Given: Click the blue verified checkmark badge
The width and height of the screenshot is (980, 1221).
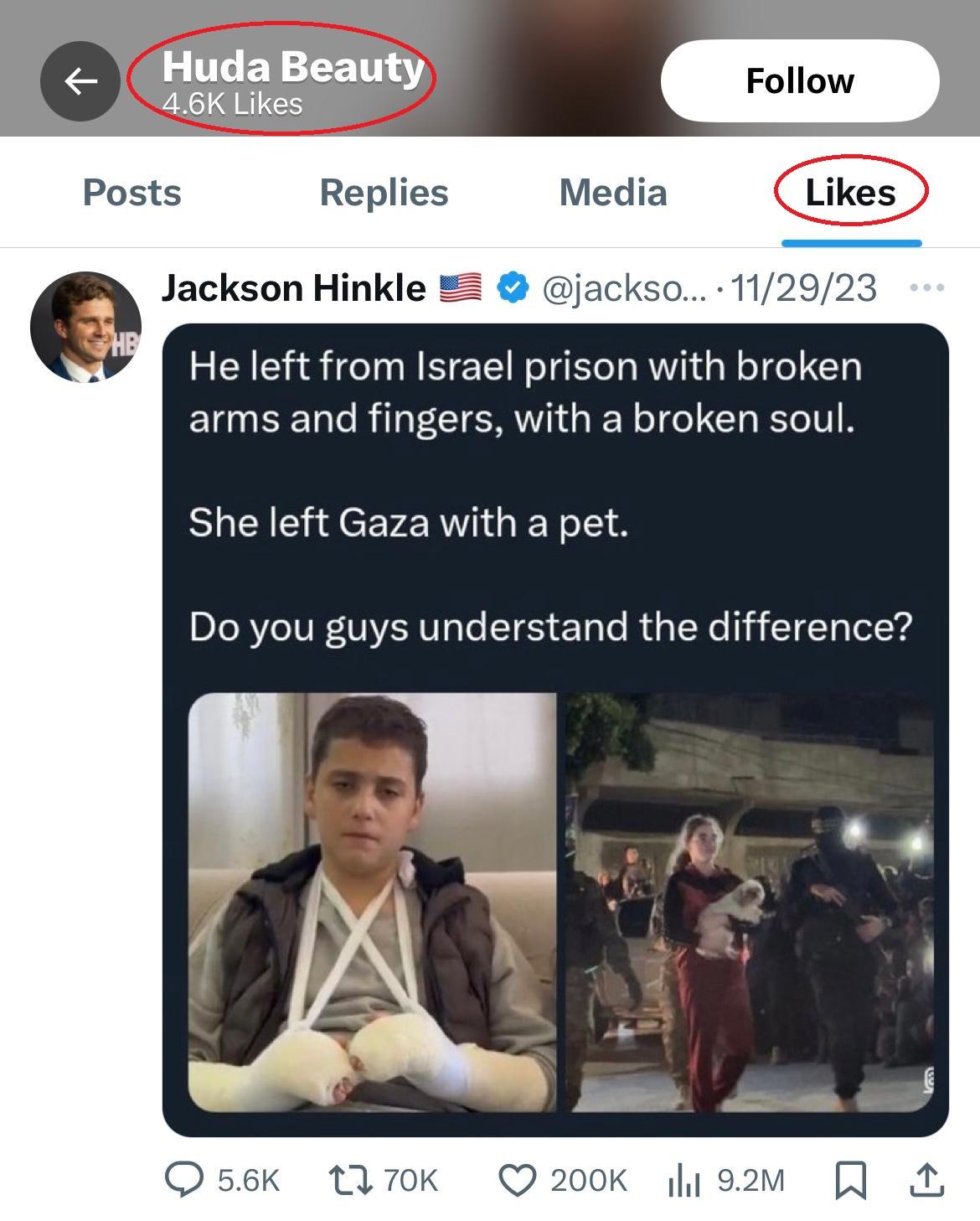Looking at the screenshot, I should coord(513,288).
